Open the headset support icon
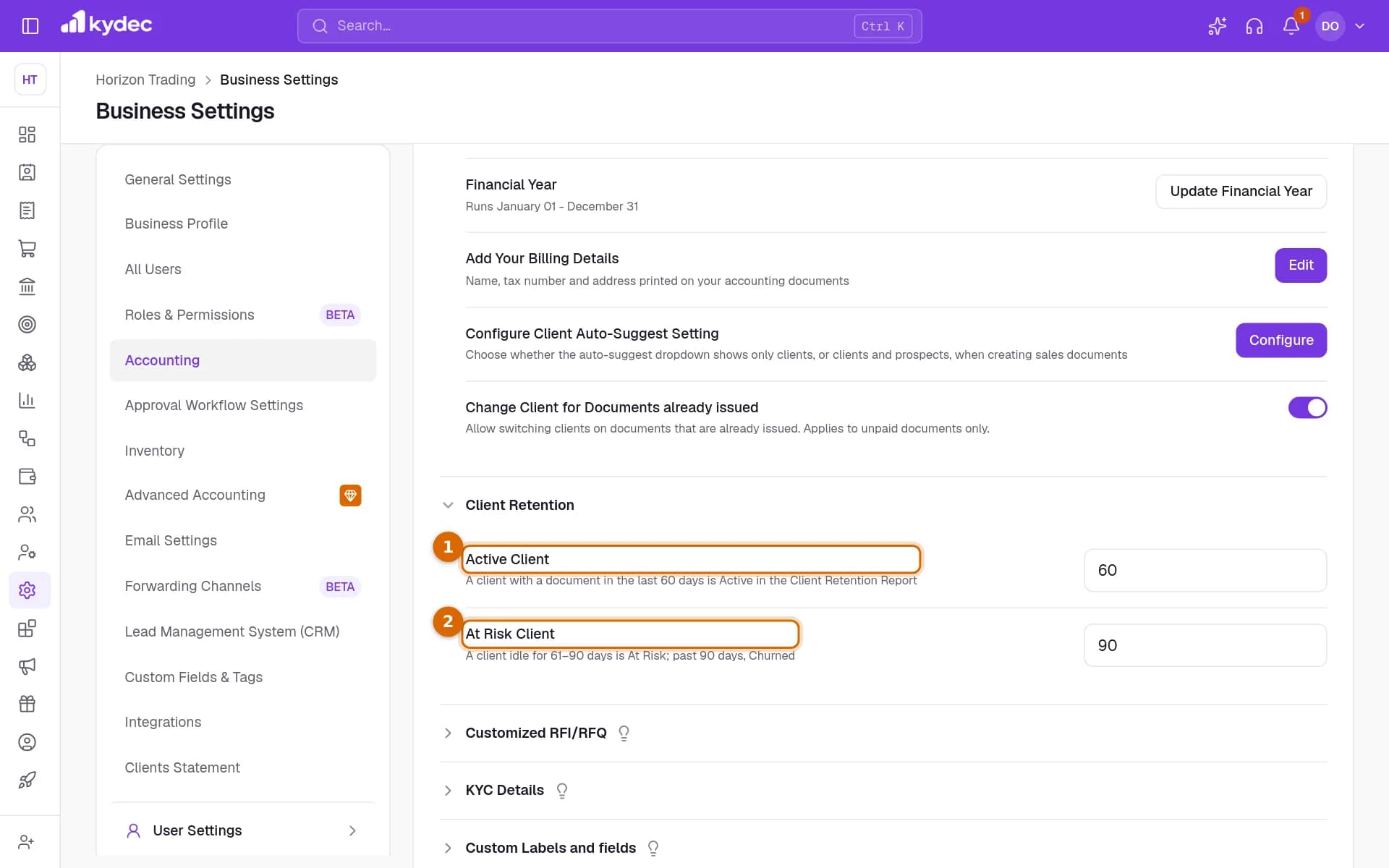 (1254, 26)
